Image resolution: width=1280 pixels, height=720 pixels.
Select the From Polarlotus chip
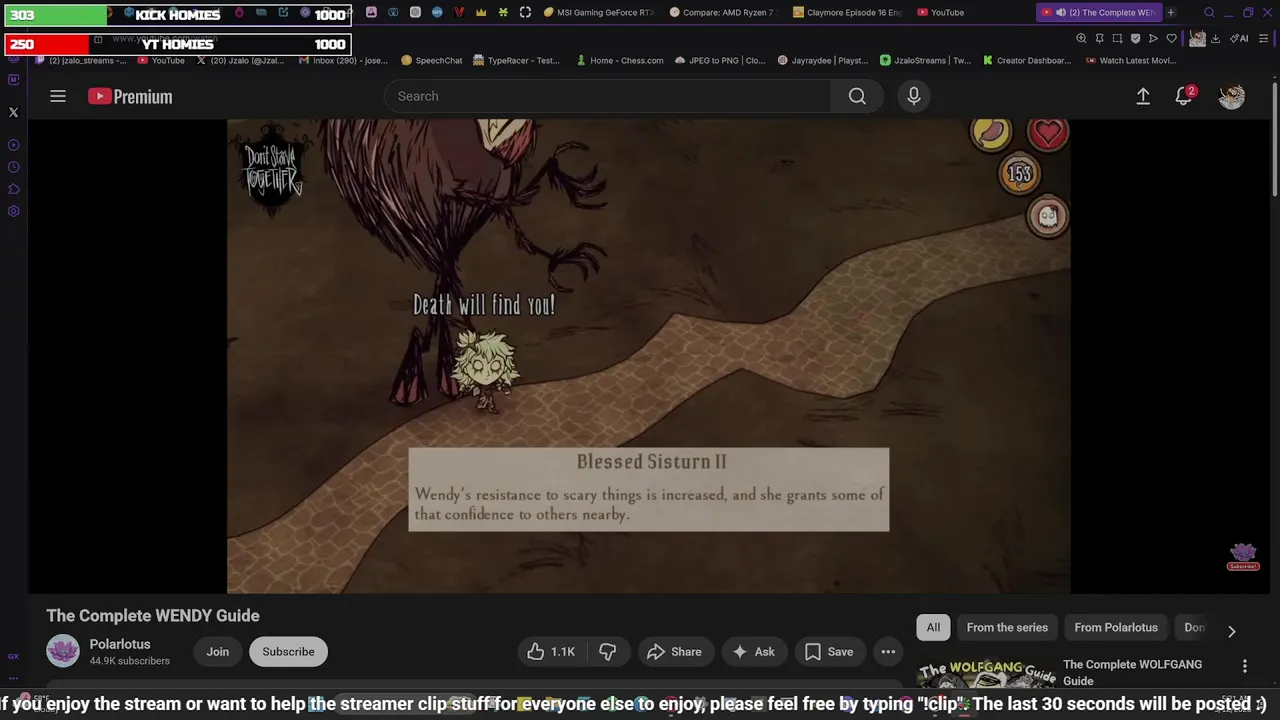click(x=1116, y=627)
